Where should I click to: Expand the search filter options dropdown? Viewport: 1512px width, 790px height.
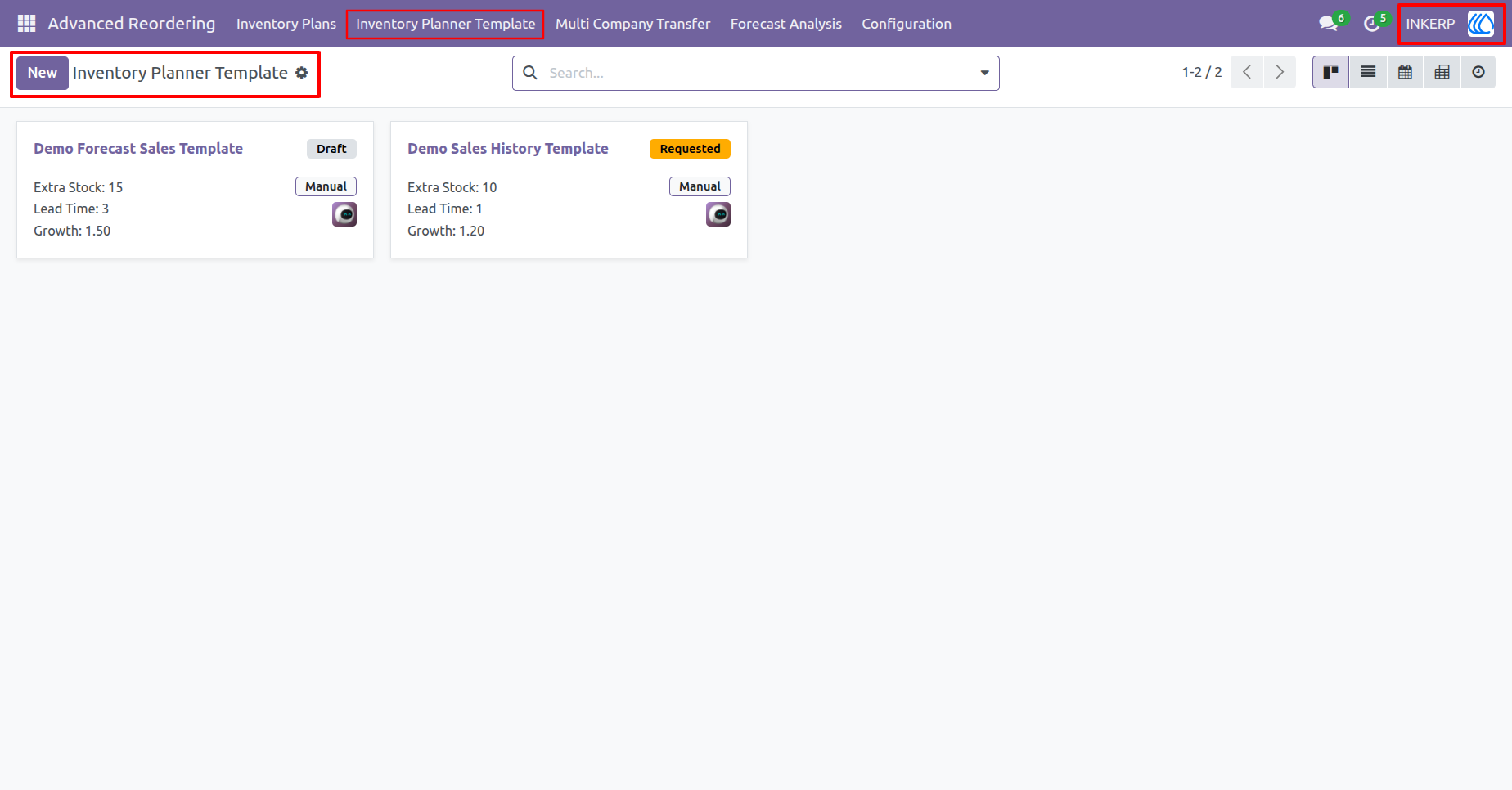pos(984,73)
